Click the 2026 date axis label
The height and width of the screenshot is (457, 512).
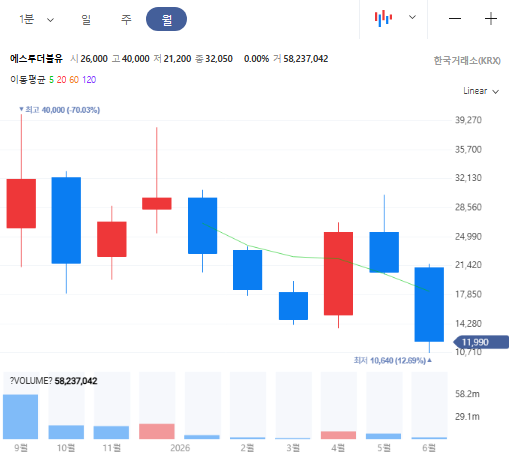pos(180,448)
